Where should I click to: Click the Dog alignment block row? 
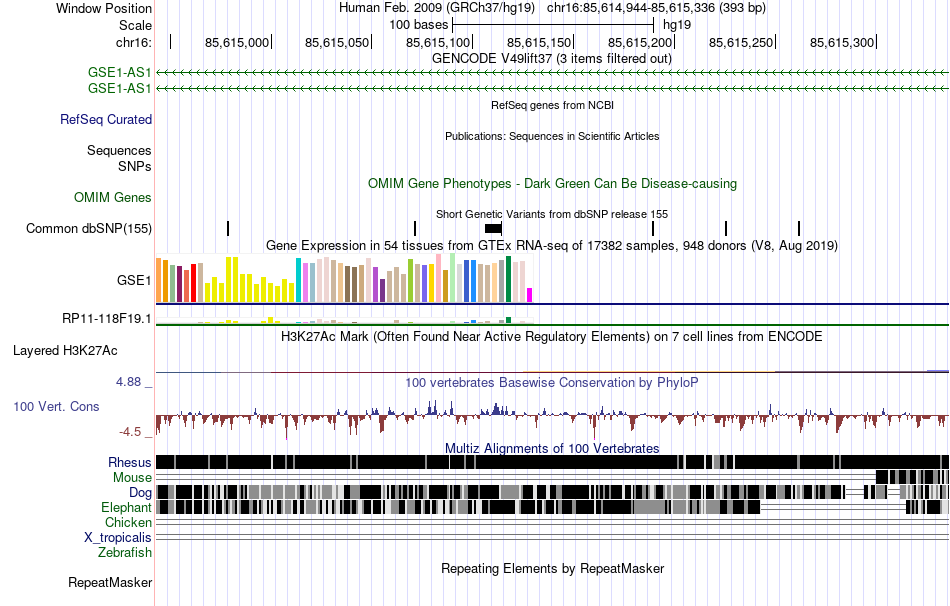tap(552, 492)
